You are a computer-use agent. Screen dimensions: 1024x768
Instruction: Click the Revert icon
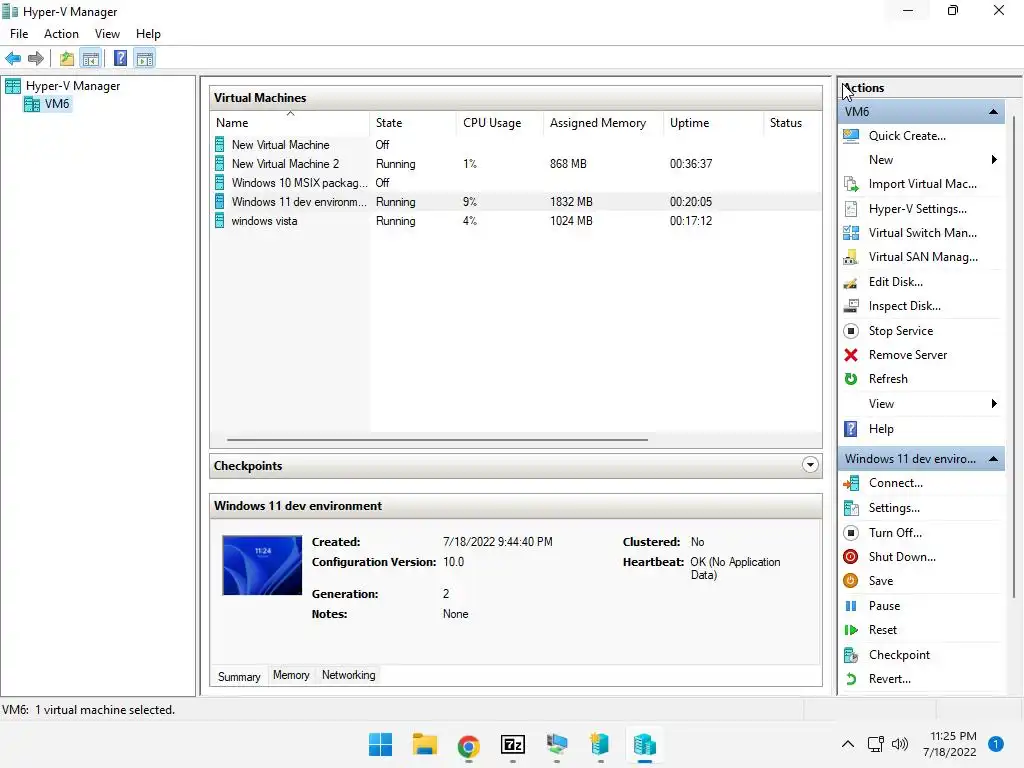851,679
